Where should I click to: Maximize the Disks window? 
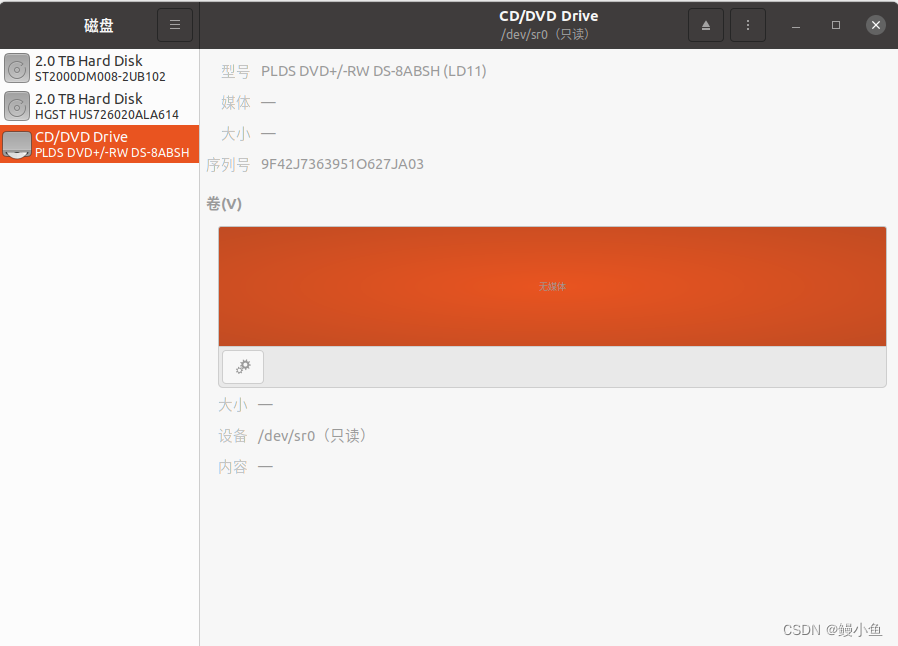[836, 25]
